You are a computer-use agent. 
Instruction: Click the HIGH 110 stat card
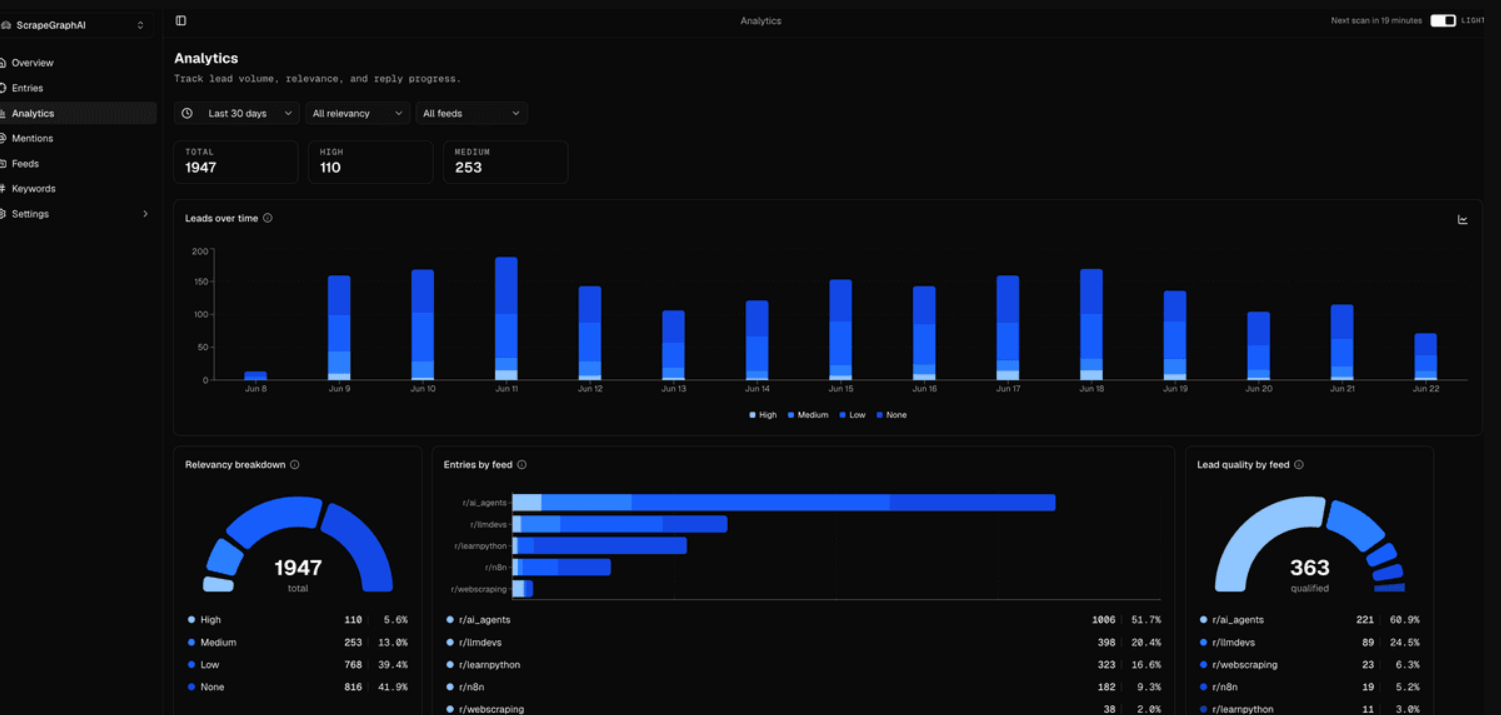pos(370,162)
